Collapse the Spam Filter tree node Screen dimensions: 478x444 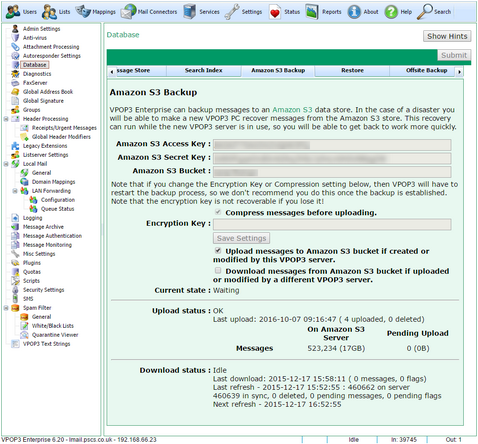[x=6, y=308]
